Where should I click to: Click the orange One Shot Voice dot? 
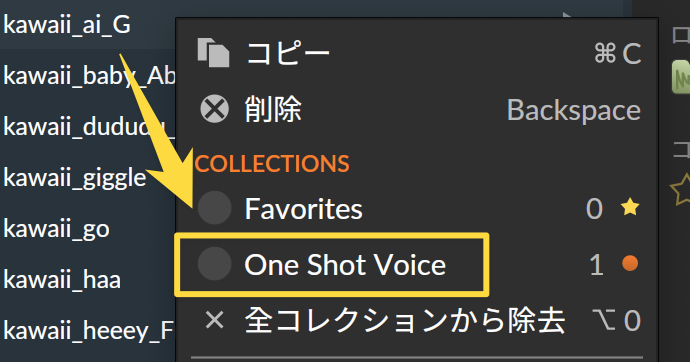coord(630,263)
